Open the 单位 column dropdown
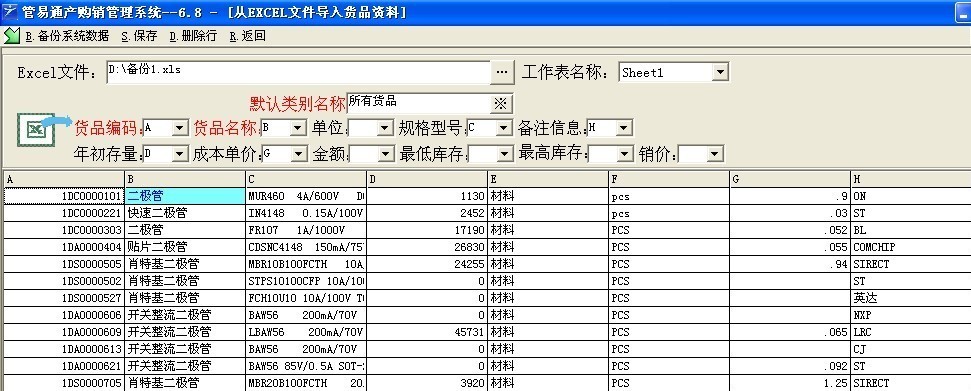Viewport: 971px width, 391px height. coord(385,128)
